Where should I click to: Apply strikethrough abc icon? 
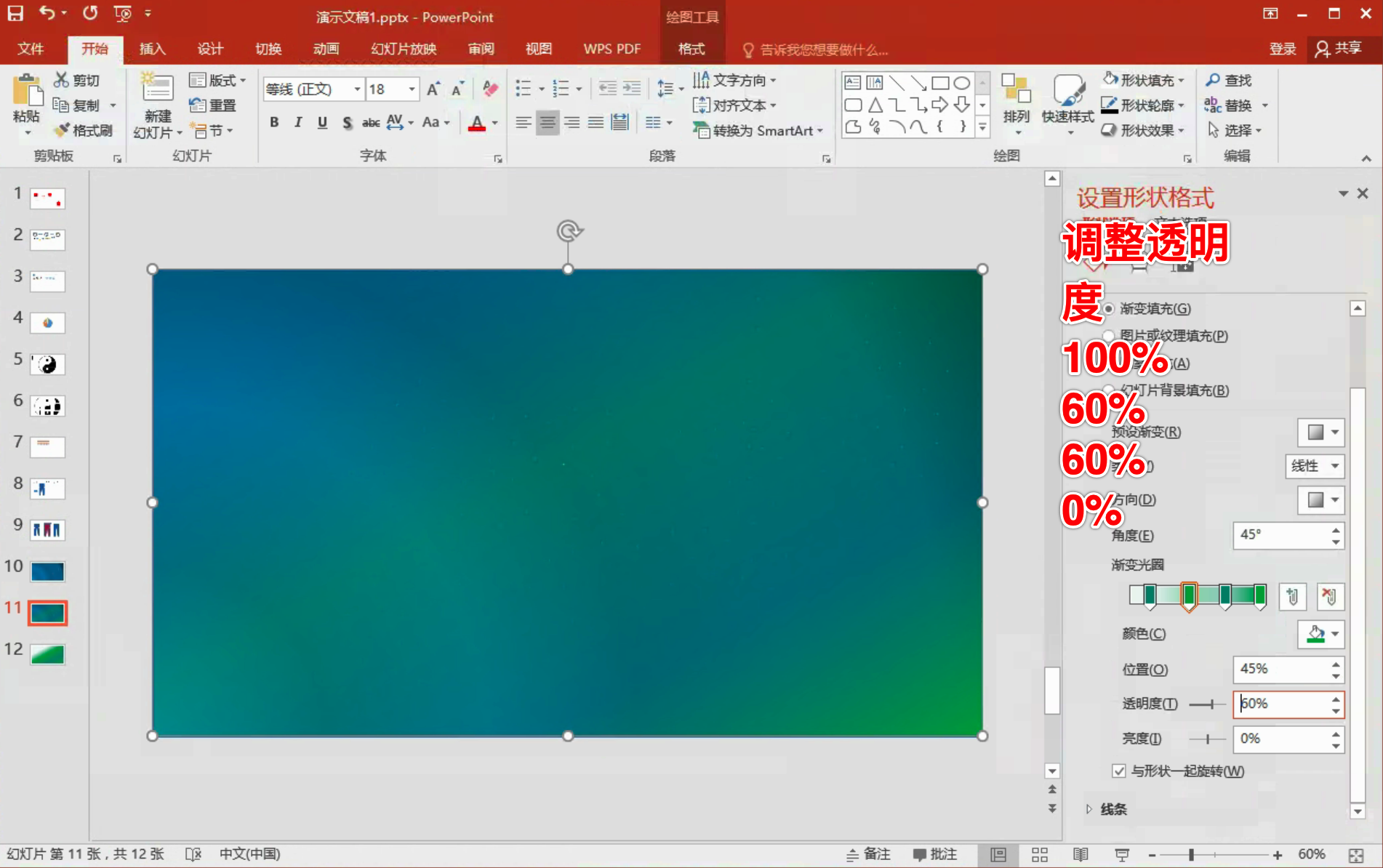point(371,122)
